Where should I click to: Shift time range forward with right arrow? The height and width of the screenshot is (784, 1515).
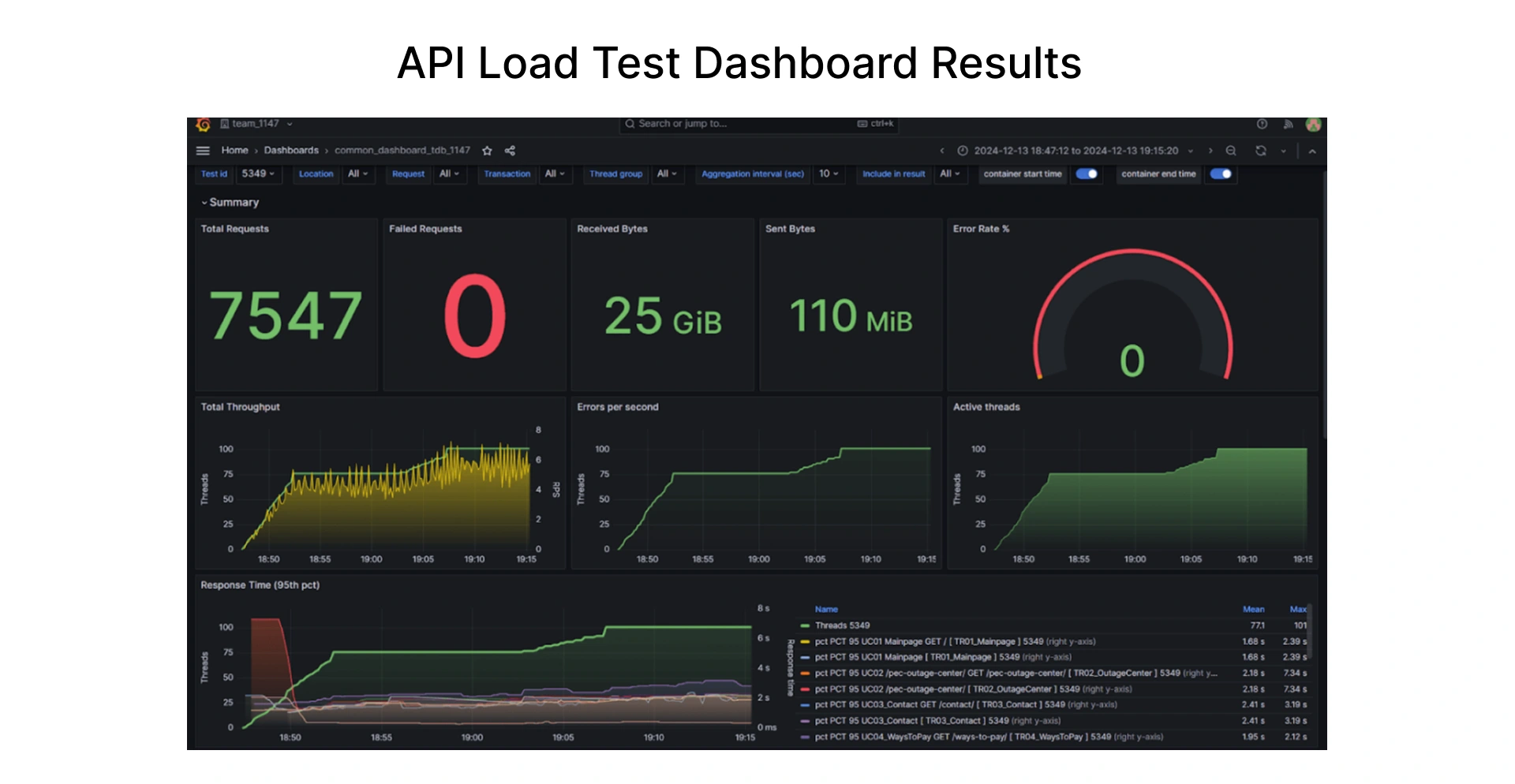1210,151
